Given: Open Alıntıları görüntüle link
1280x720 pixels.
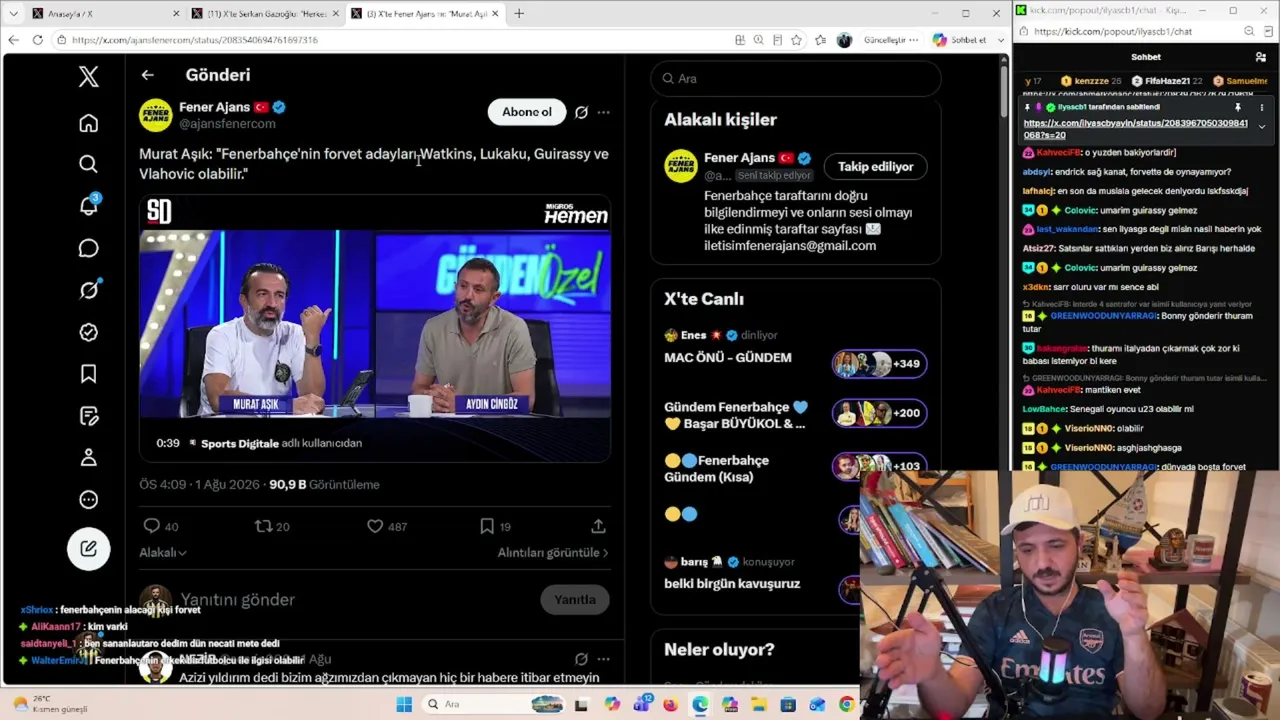Looking at the screenshot, I should (x=553, y=552).
